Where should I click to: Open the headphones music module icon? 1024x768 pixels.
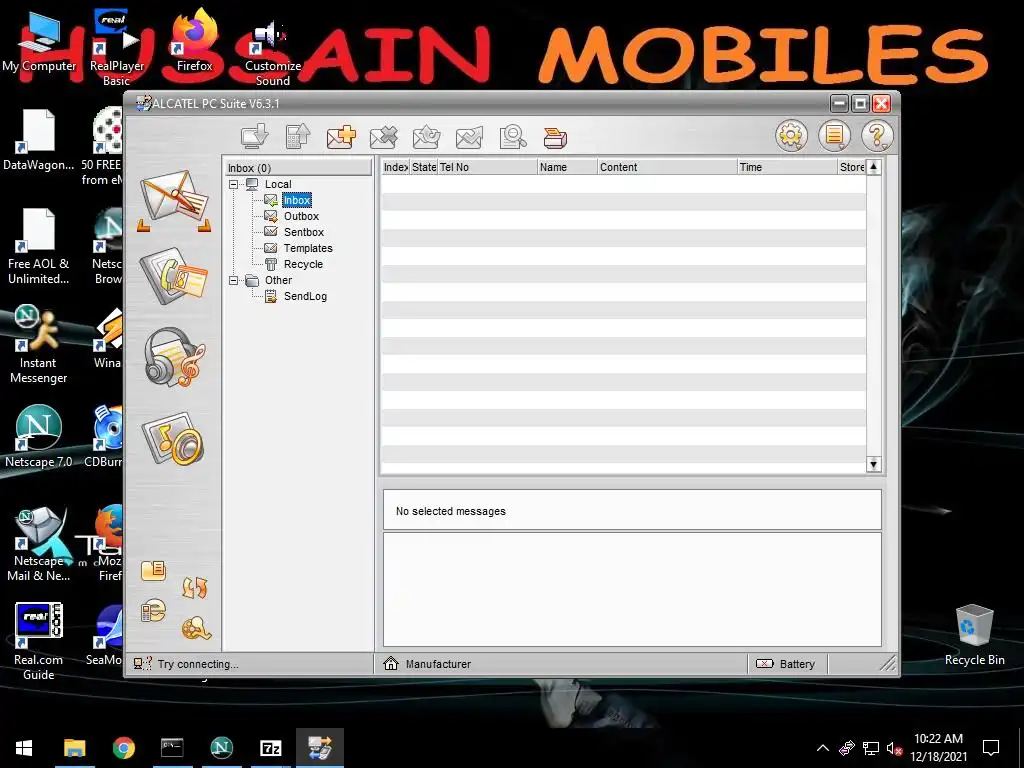tap(174, 357)
